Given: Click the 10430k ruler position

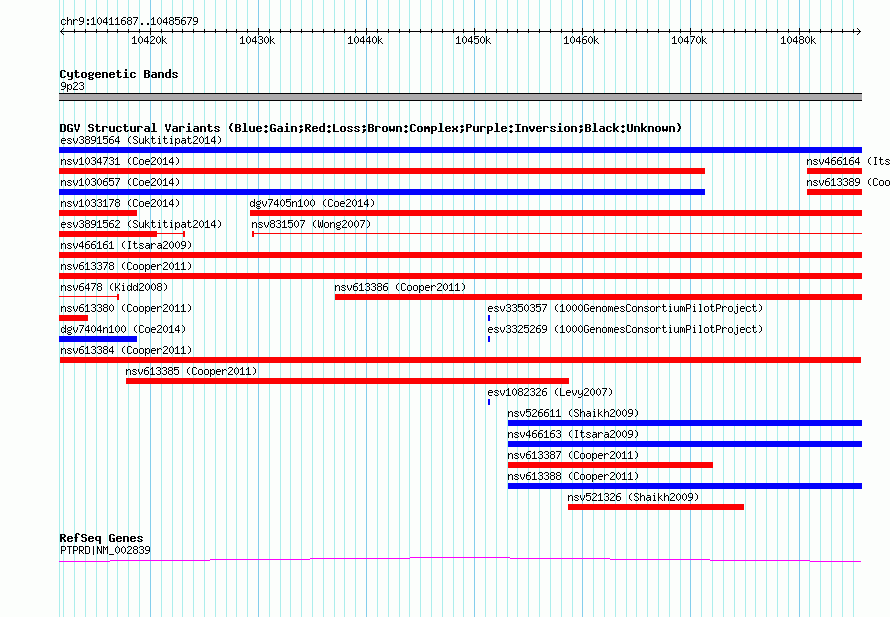Looking at the screenshot, I should click(x=257, y=40).
